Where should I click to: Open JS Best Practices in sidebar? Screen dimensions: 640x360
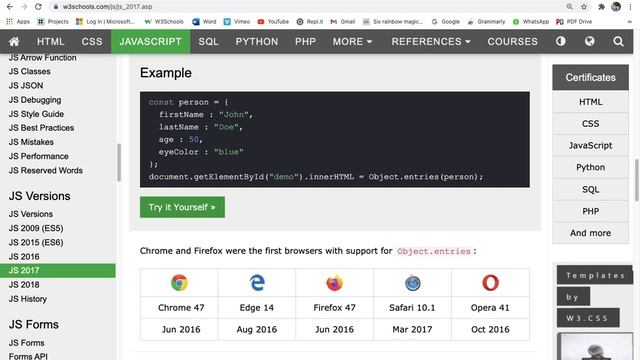[x=41, y=128]
